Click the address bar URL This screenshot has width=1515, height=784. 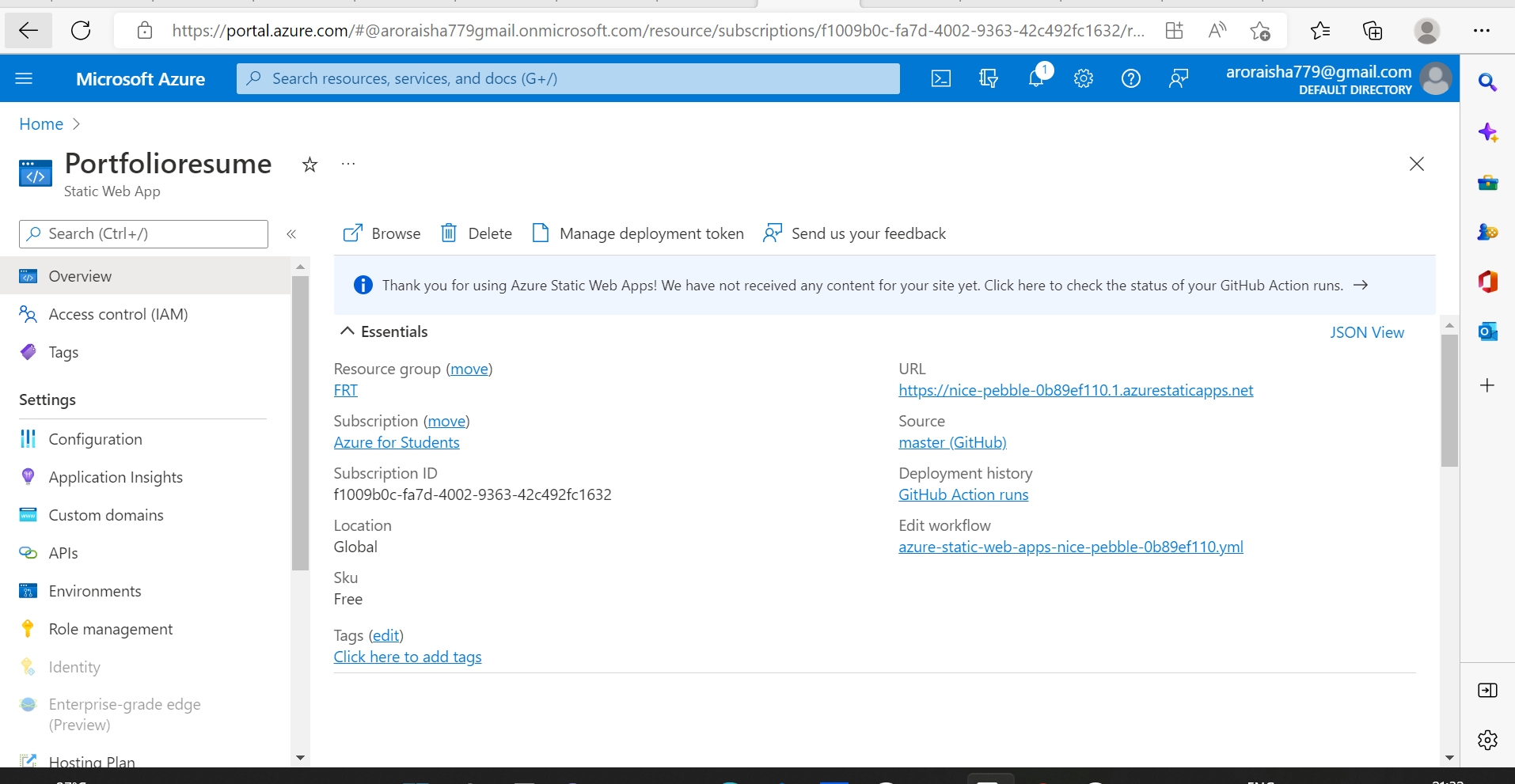coord(658,31)
